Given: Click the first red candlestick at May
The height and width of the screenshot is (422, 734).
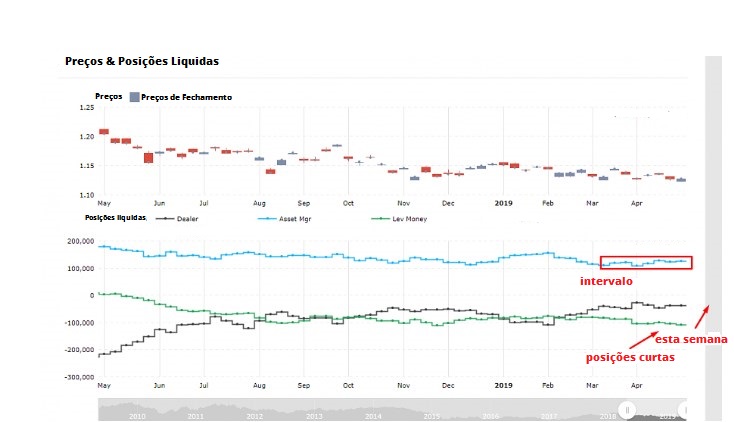Looking at the screenshot, I should (x=104, y=132).
